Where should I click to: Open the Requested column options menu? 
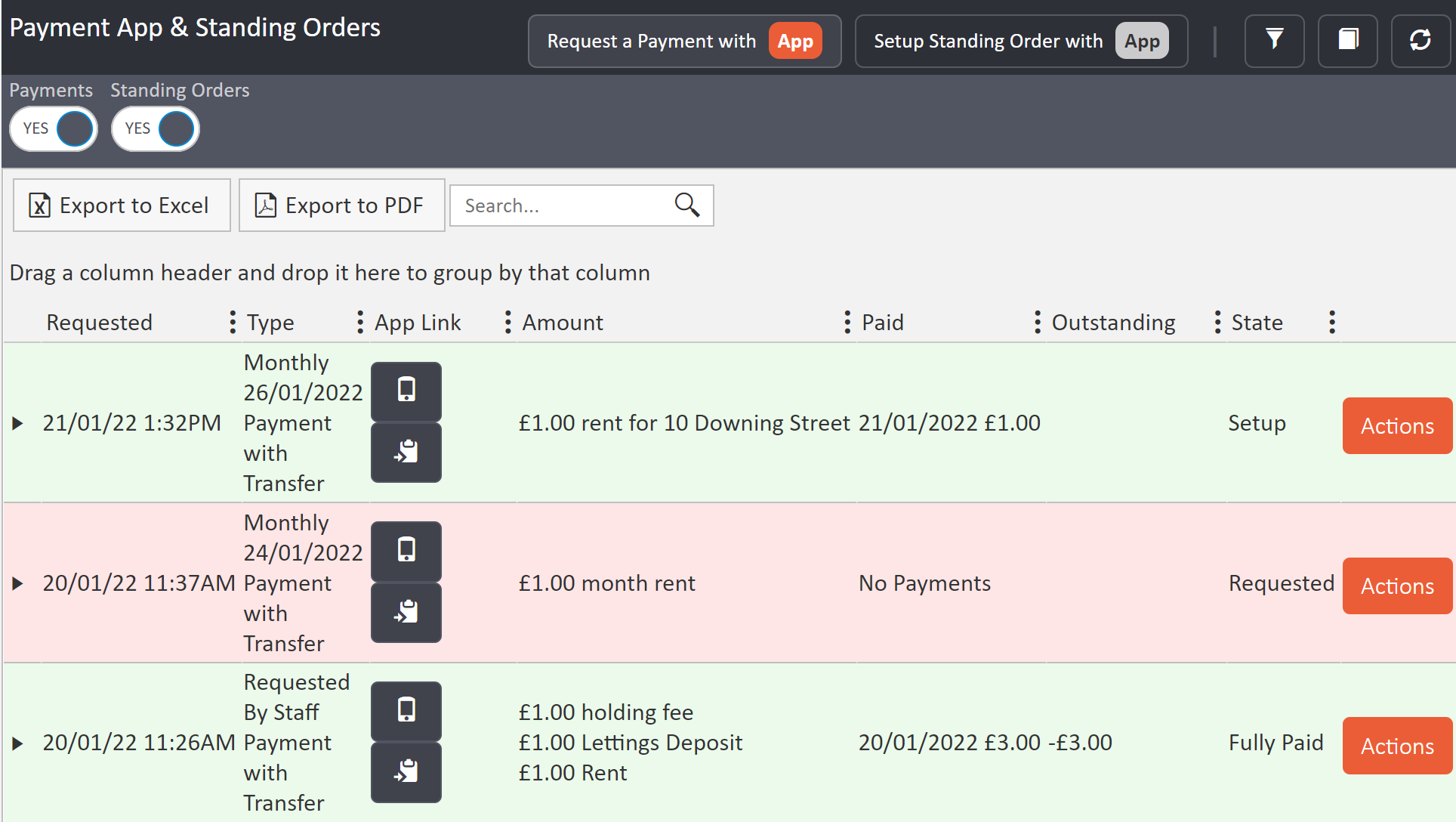point(232,322)
